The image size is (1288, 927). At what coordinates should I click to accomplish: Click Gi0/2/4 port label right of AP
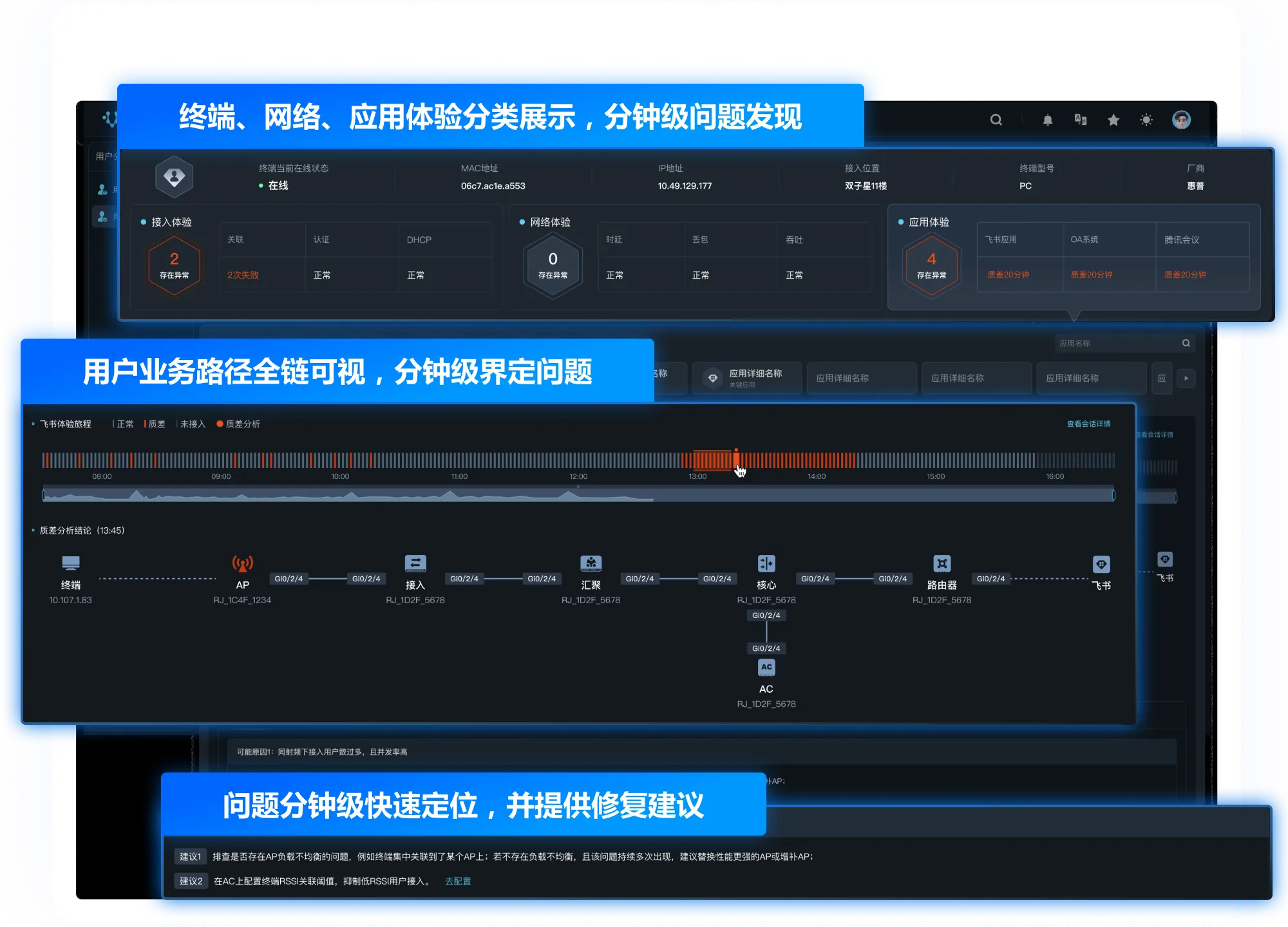click(289, 579)
